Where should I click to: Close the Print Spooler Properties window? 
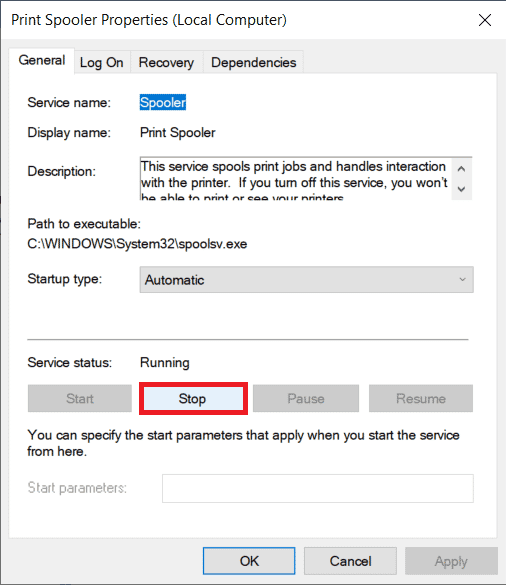485,20
